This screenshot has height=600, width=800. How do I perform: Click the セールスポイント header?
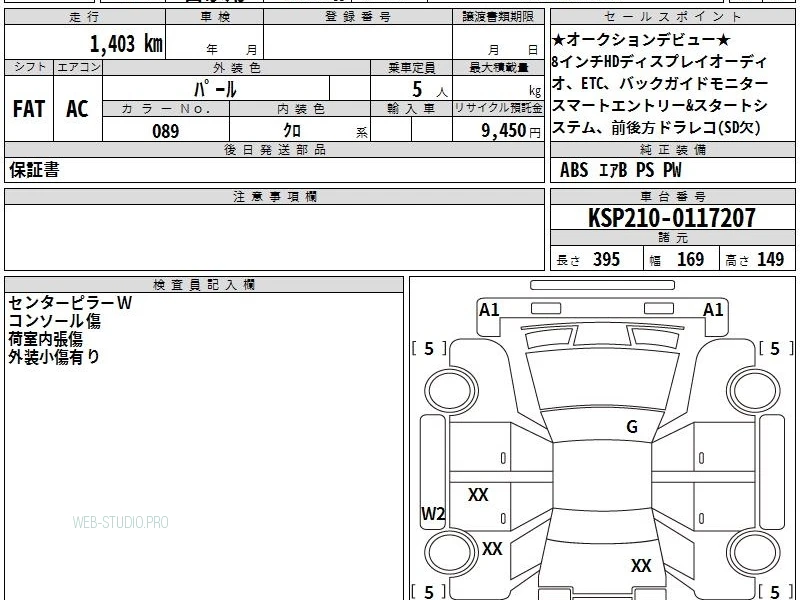coord(672,17)
